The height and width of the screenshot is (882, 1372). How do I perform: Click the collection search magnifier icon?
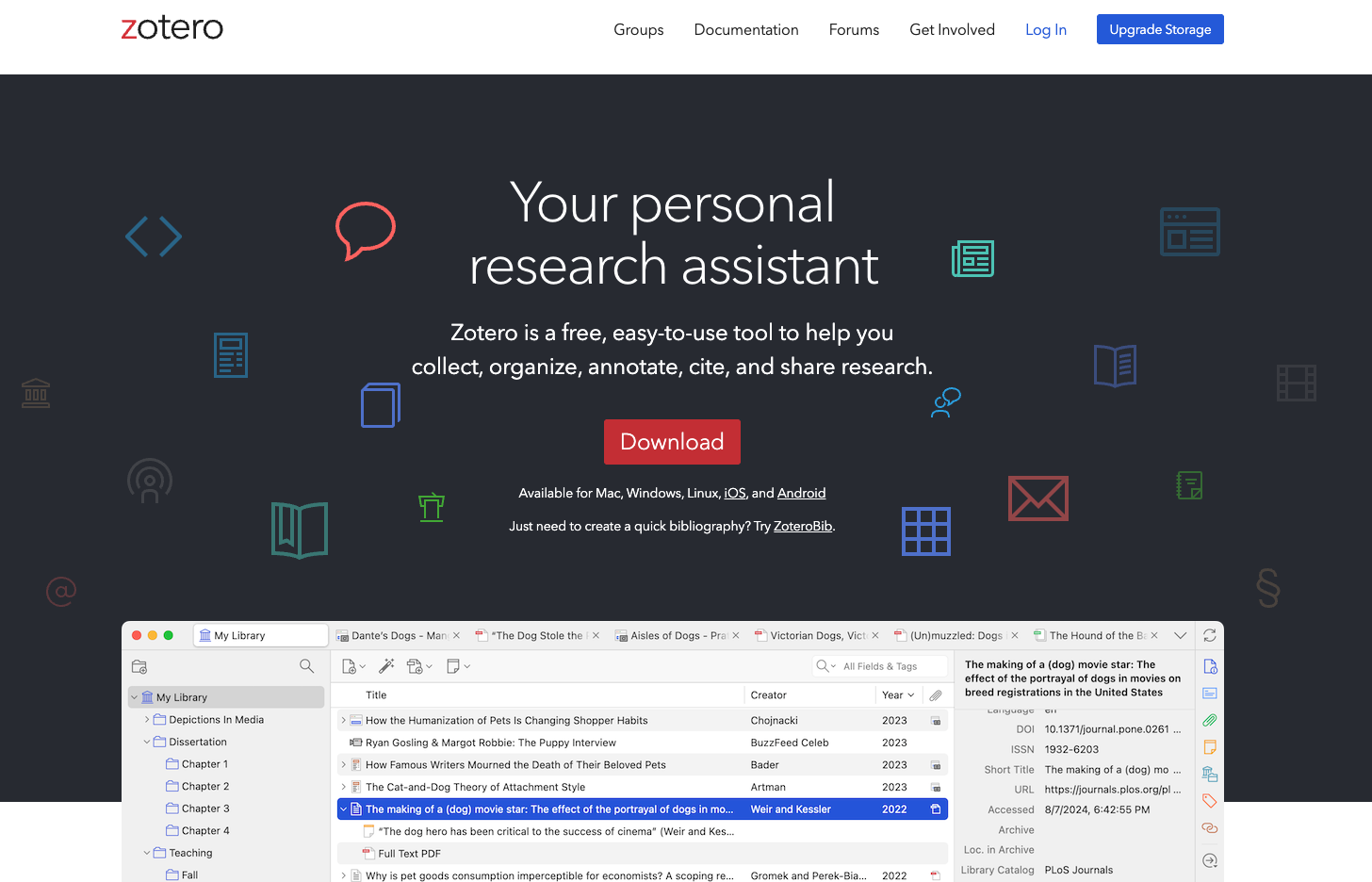306,666
